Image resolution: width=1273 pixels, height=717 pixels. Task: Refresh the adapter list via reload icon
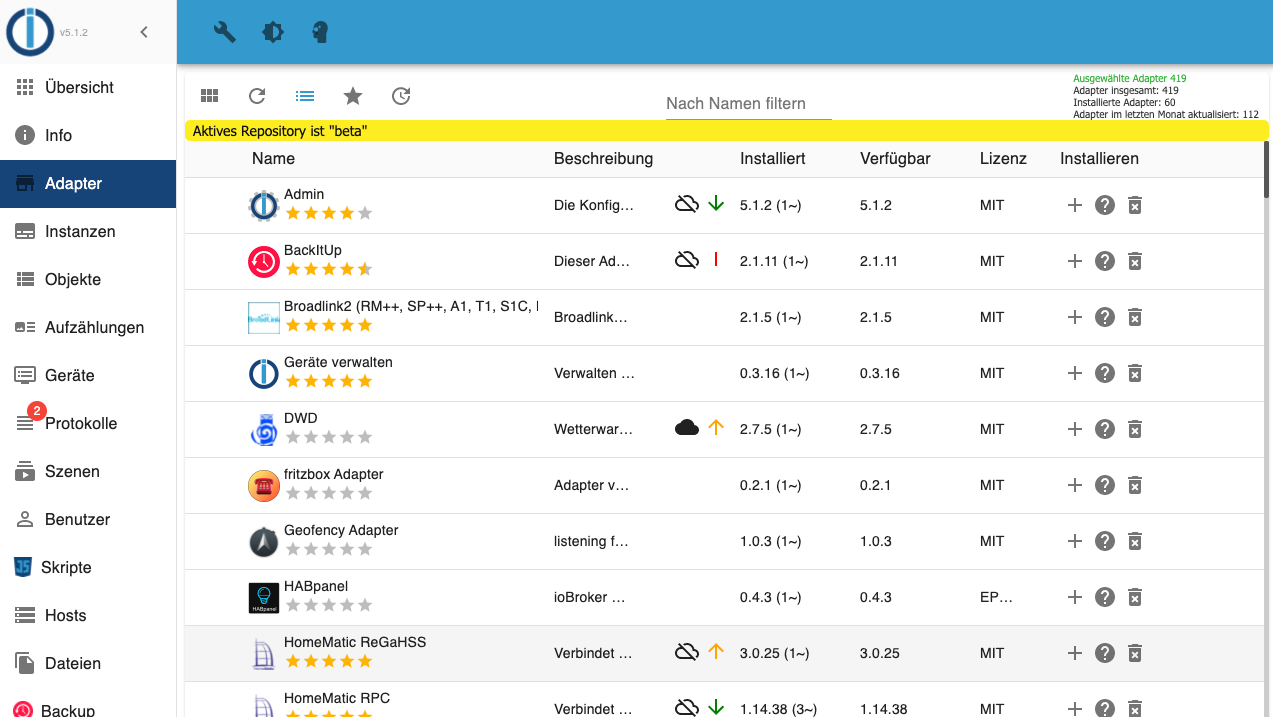coord(257,96)
